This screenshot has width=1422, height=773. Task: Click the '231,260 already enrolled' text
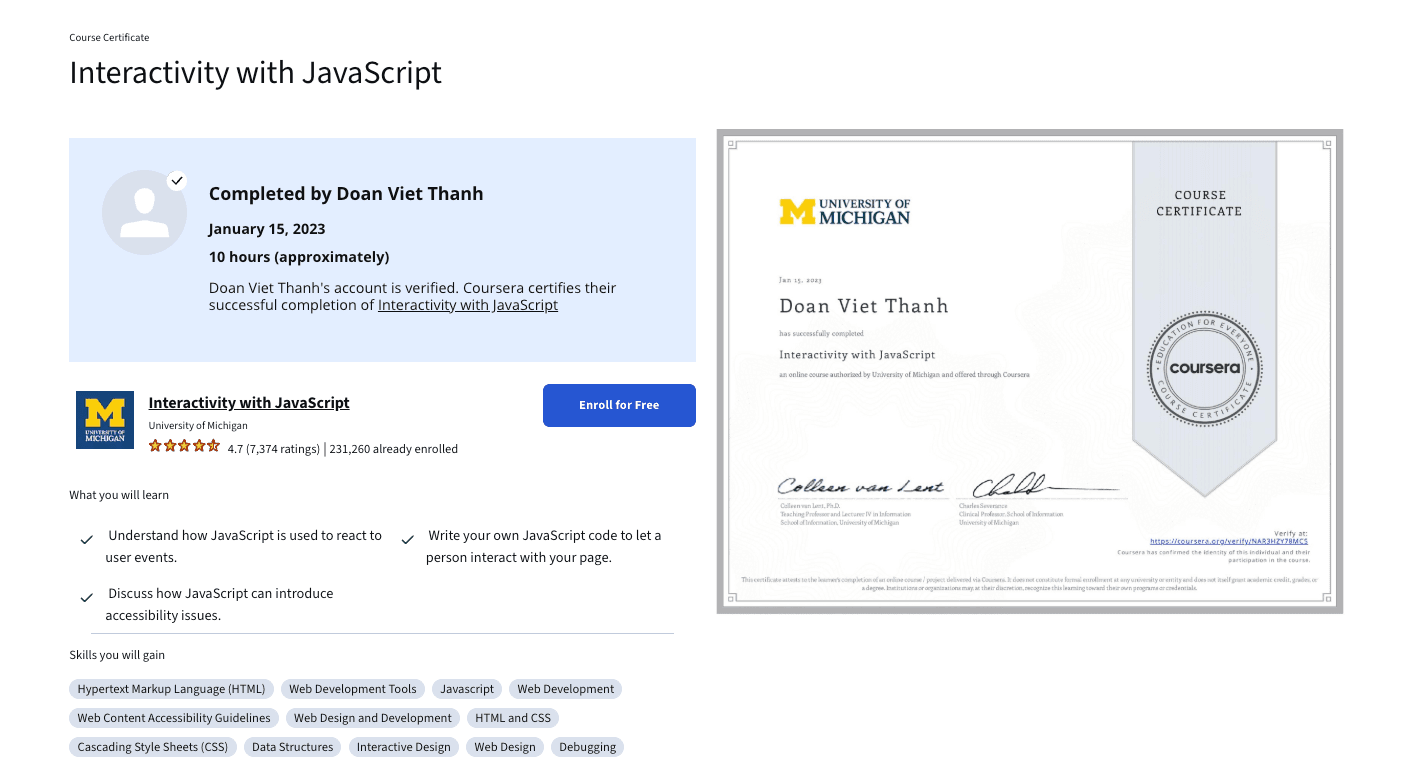click(x=394, y=449)
